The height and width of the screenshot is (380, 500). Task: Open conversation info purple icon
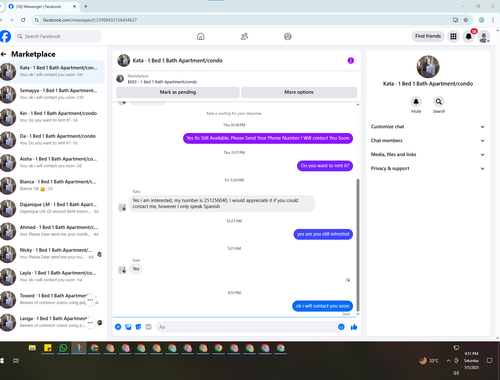[x=351, y=60]
